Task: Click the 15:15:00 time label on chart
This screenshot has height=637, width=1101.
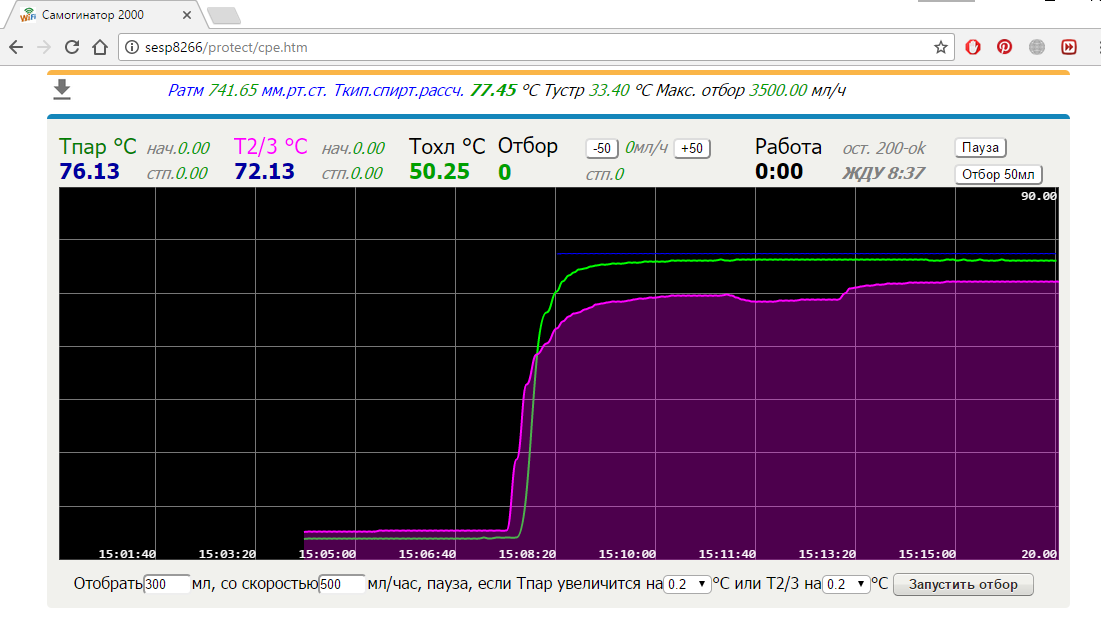Action: click(x=927, y=554)
